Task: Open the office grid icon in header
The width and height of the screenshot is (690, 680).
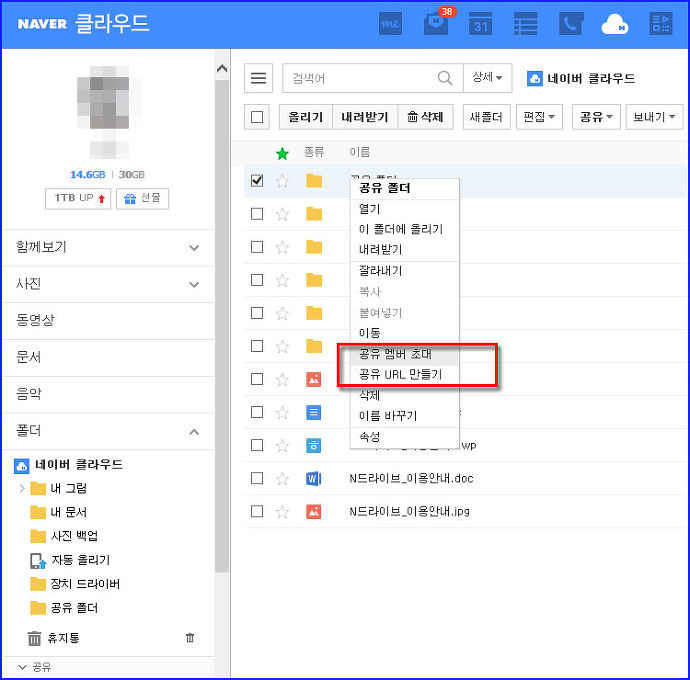Action: click(x=661, y=23)
